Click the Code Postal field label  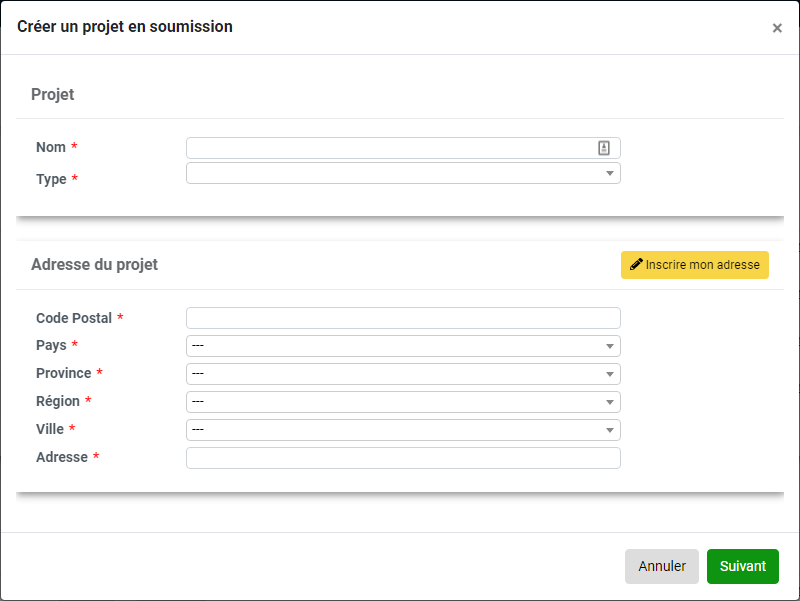74,318
